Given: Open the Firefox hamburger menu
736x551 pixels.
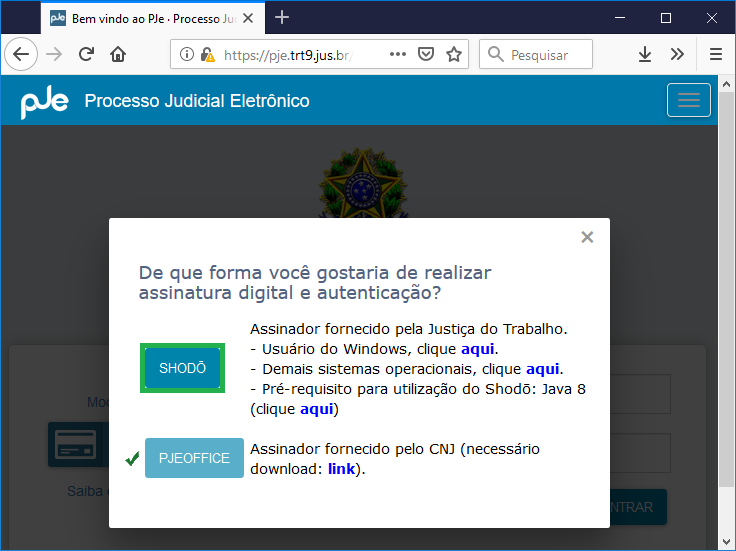Looking at the screenshot, I should click(715, 54).
